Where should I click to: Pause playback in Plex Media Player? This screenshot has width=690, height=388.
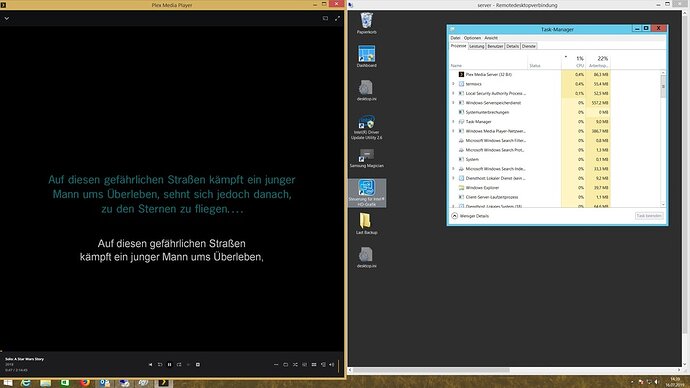(169, 365)
